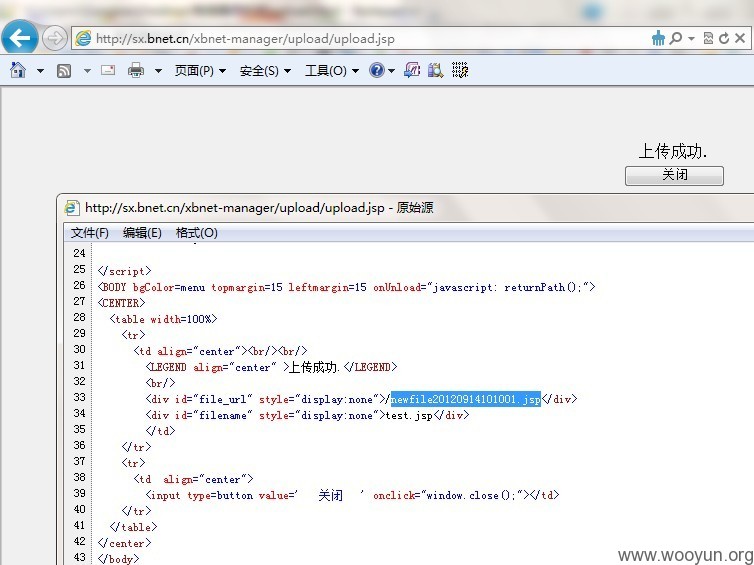The image size is (754, 565).
Task: Open 文件(F) menu in source viewer
Action: pos(90,233)
